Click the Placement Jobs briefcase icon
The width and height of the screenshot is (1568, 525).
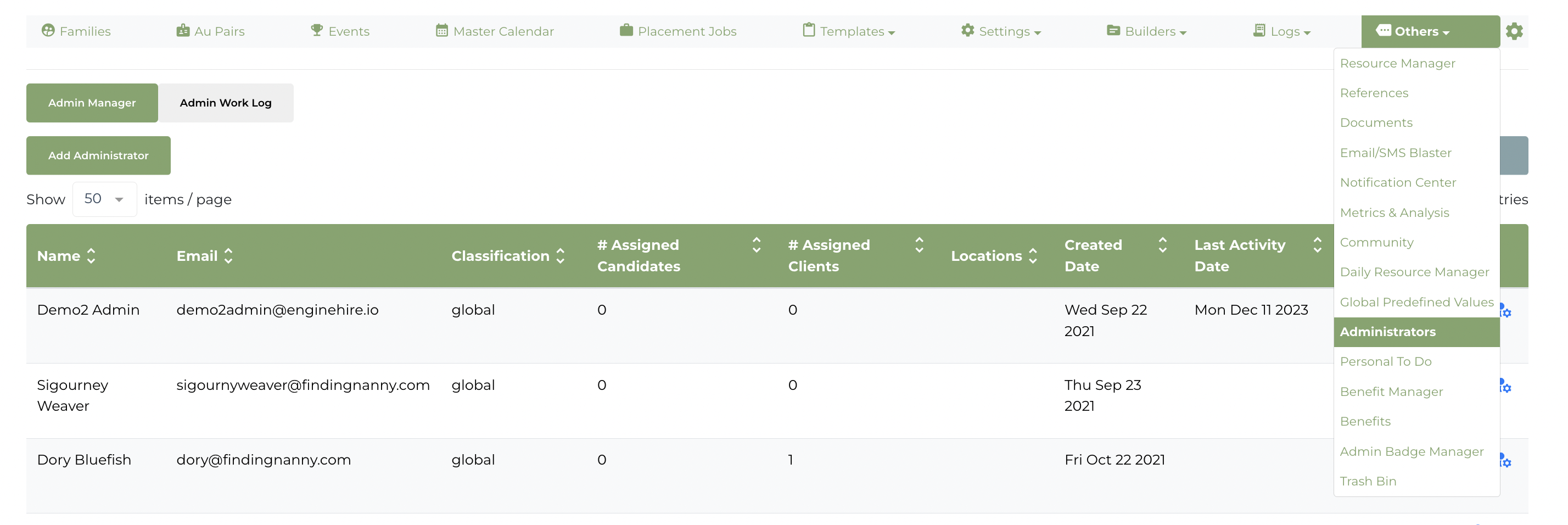(x=626, y=30)
